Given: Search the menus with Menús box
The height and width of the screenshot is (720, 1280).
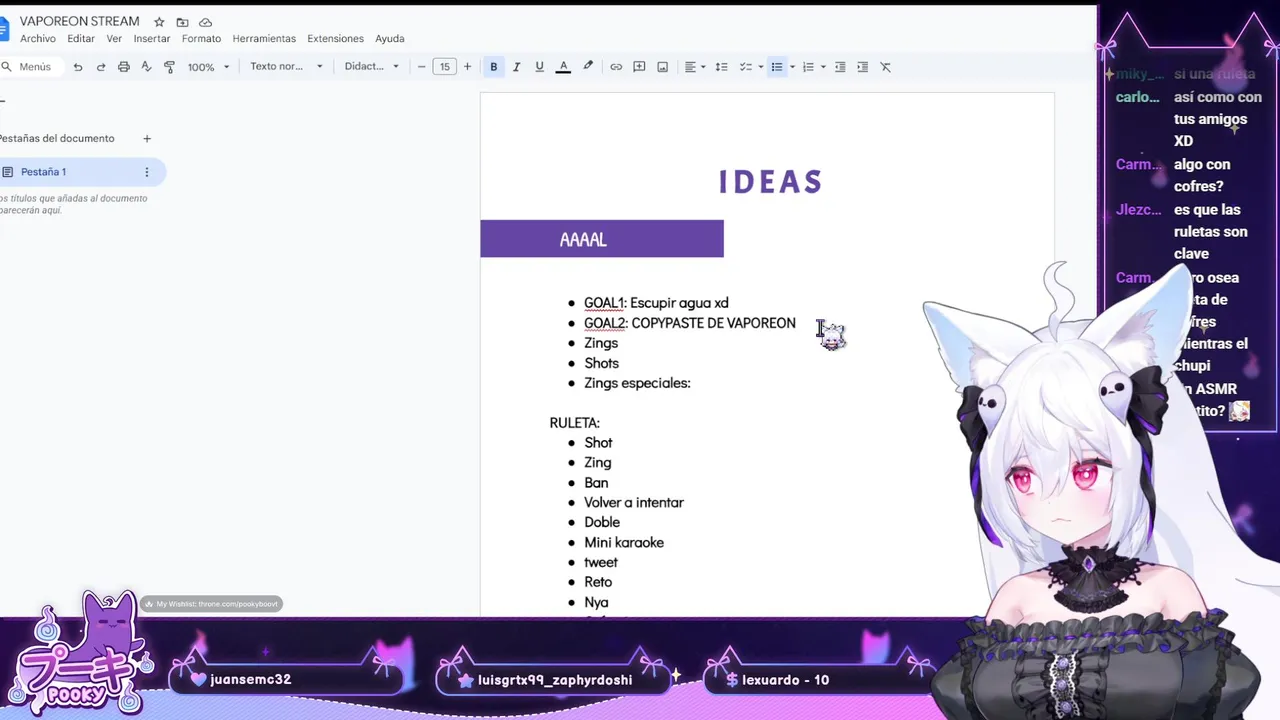Looking at the screenshot, I should pos(30,67).
